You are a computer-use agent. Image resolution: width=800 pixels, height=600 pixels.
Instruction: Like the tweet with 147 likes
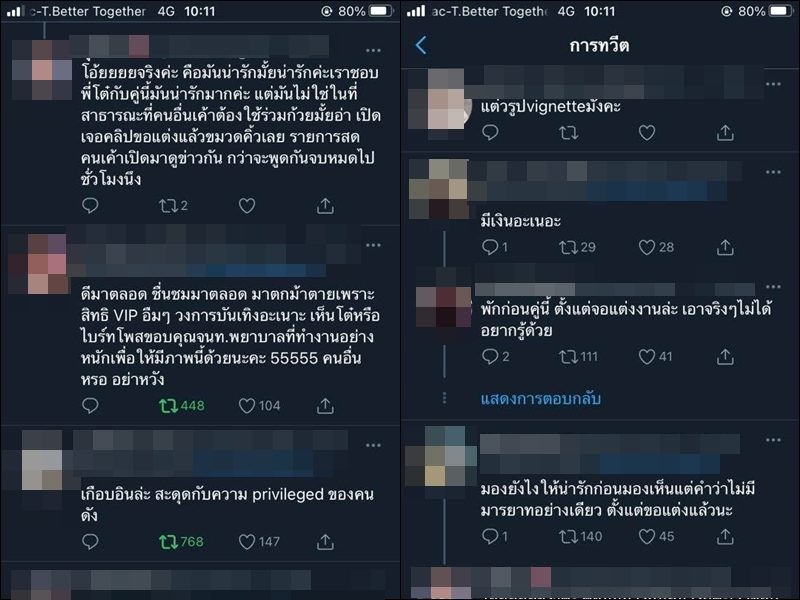[259, 541]
